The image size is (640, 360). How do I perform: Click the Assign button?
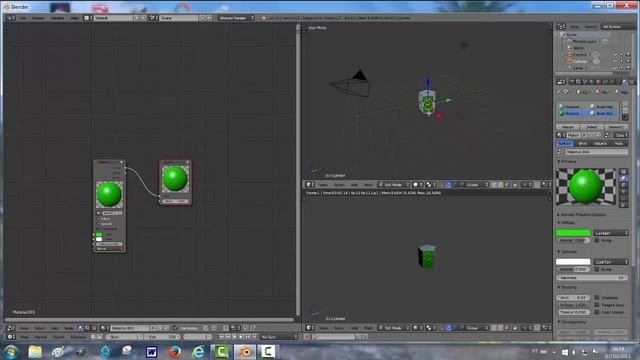click(567, 127)
